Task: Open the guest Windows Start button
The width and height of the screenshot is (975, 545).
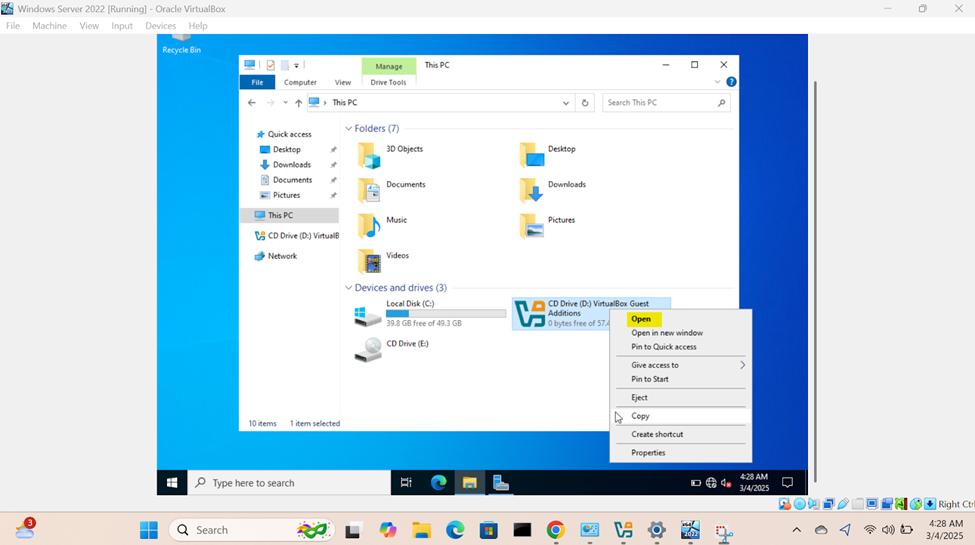Action: (x=172, y=483)
